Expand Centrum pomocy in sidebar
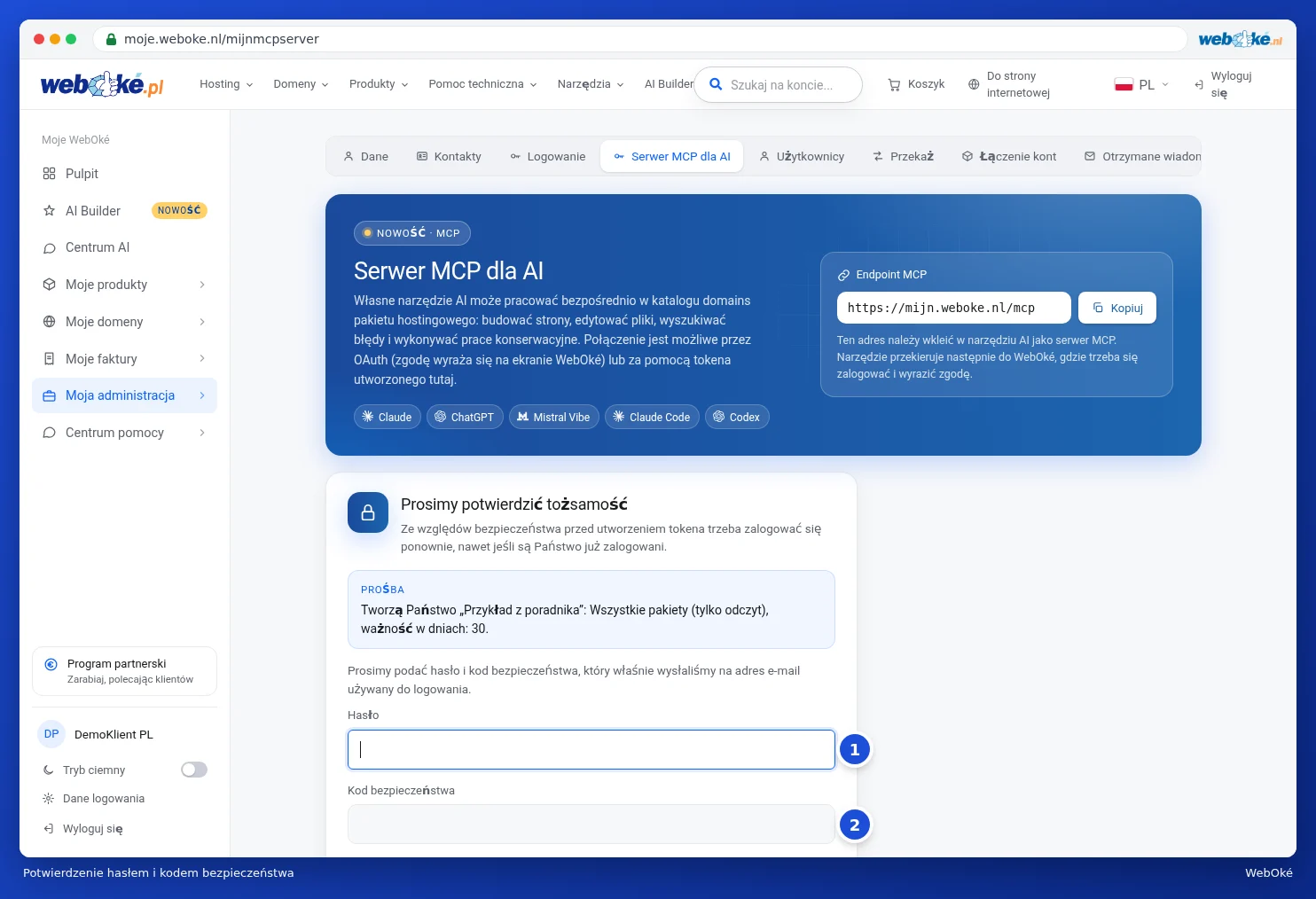This screenshot has height=899, width=1316. coord(124,433)
